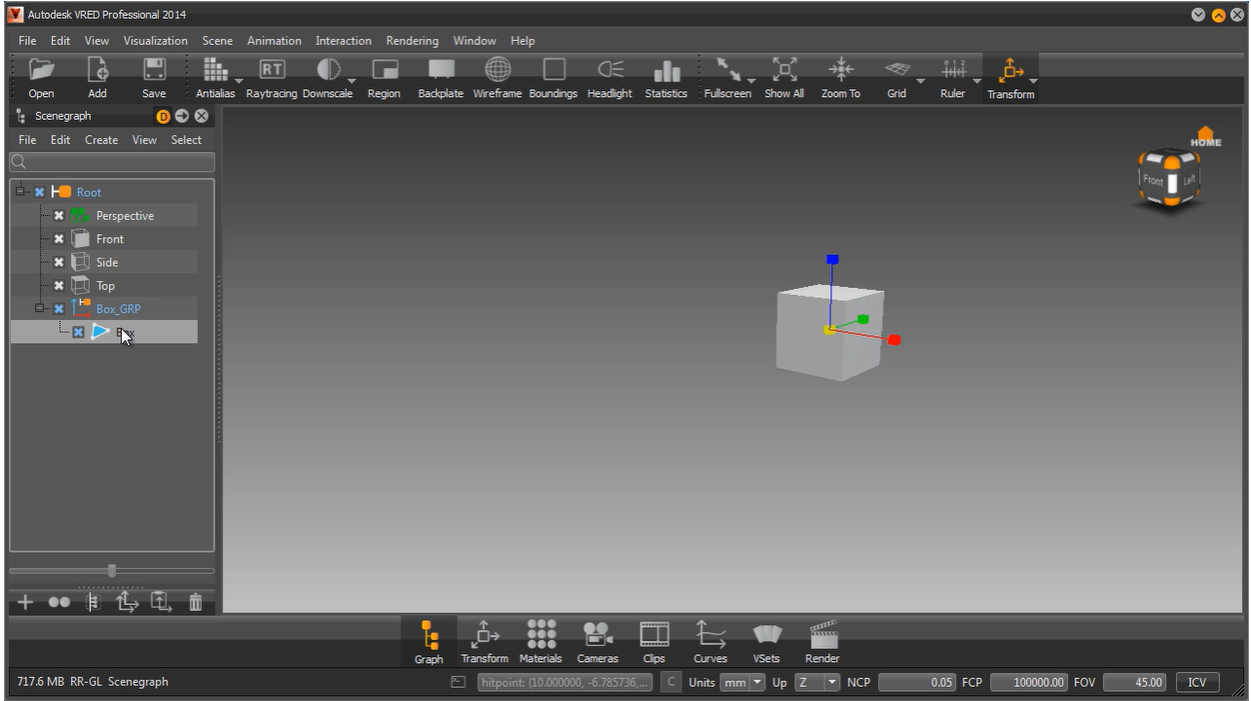
Task: Open the Scene menu
Action: coord(217,41)
